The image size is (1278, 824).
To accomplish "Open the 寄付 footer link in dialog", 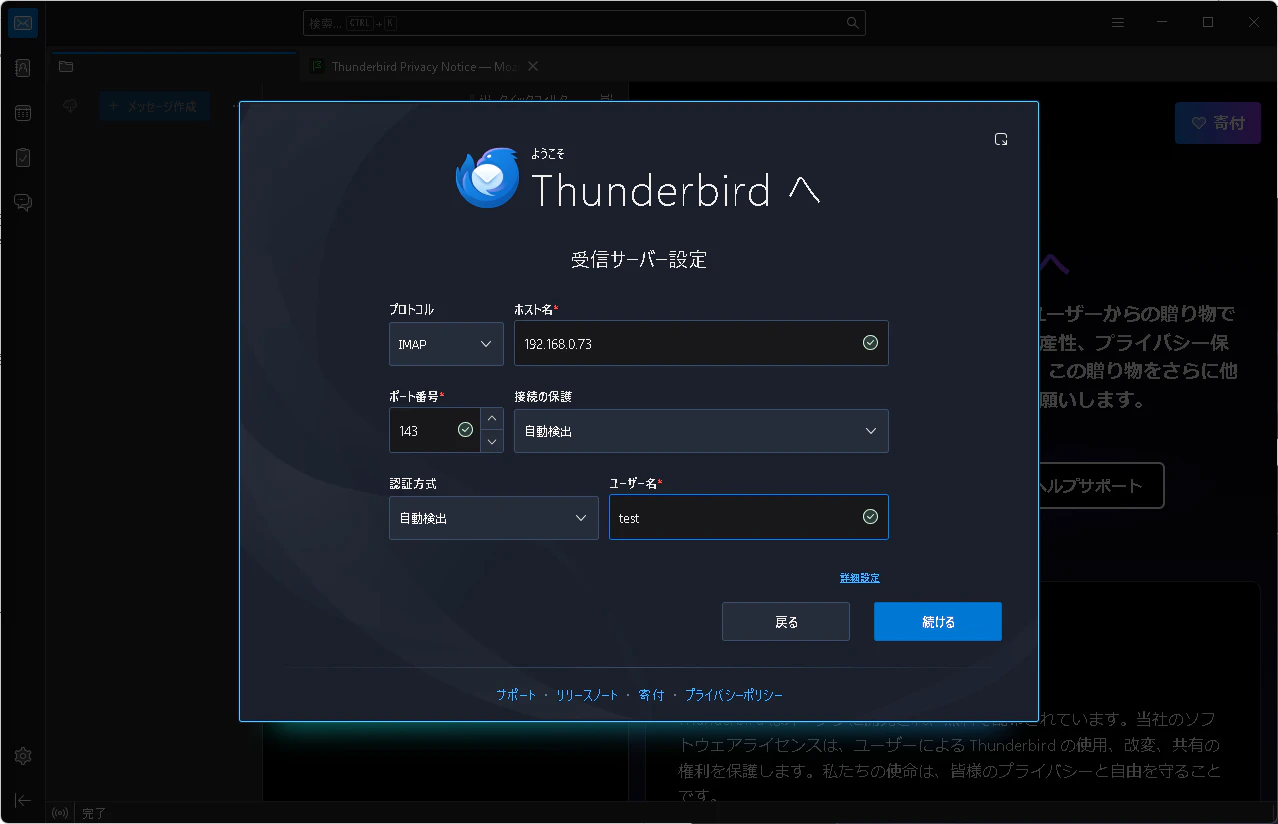I will pos(652,695).
